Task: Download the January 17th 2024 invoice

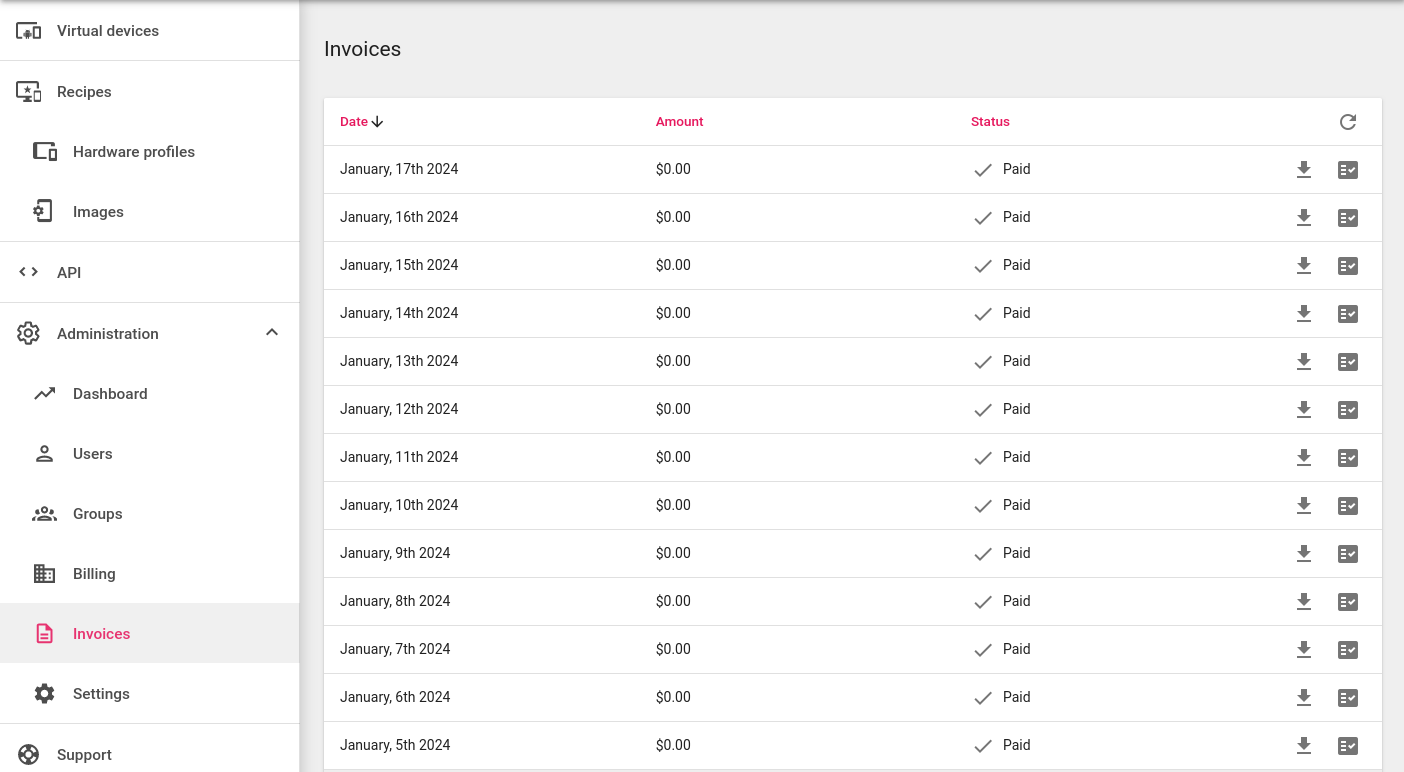Action: (1303, 169)
